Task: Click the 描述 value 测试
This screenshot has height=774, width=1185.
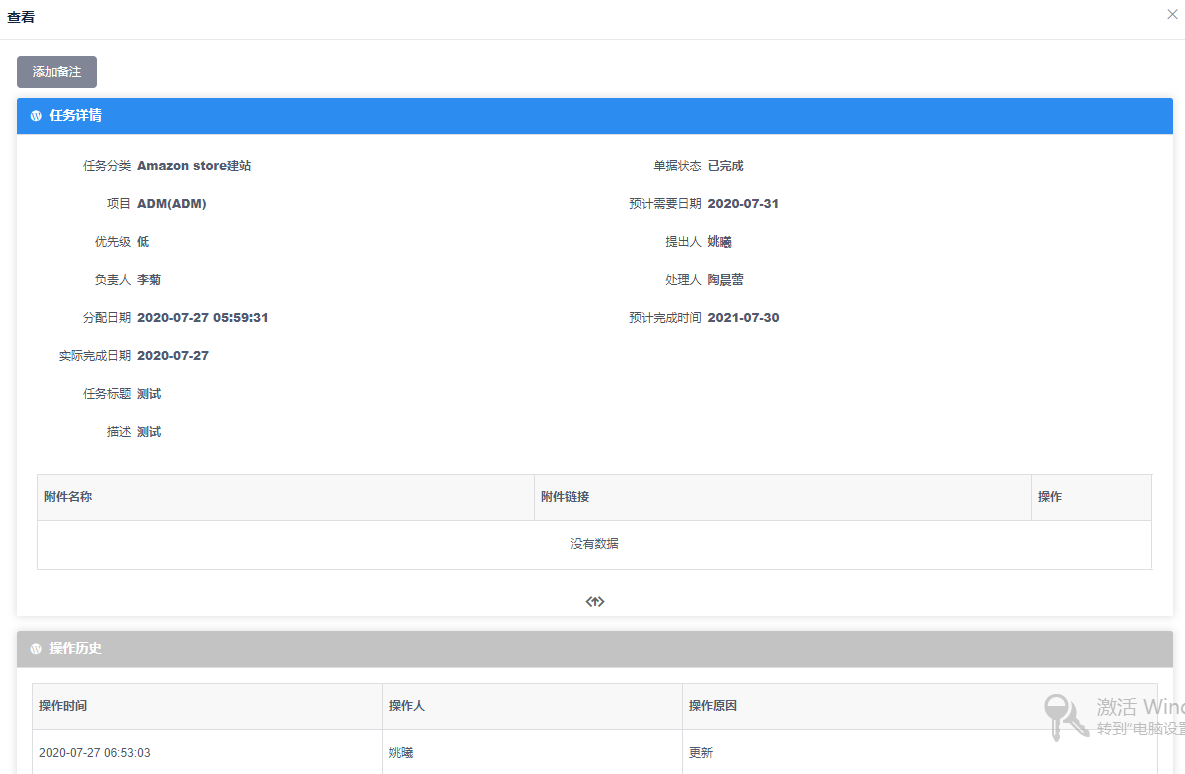Action: click(x=149, y=432)
